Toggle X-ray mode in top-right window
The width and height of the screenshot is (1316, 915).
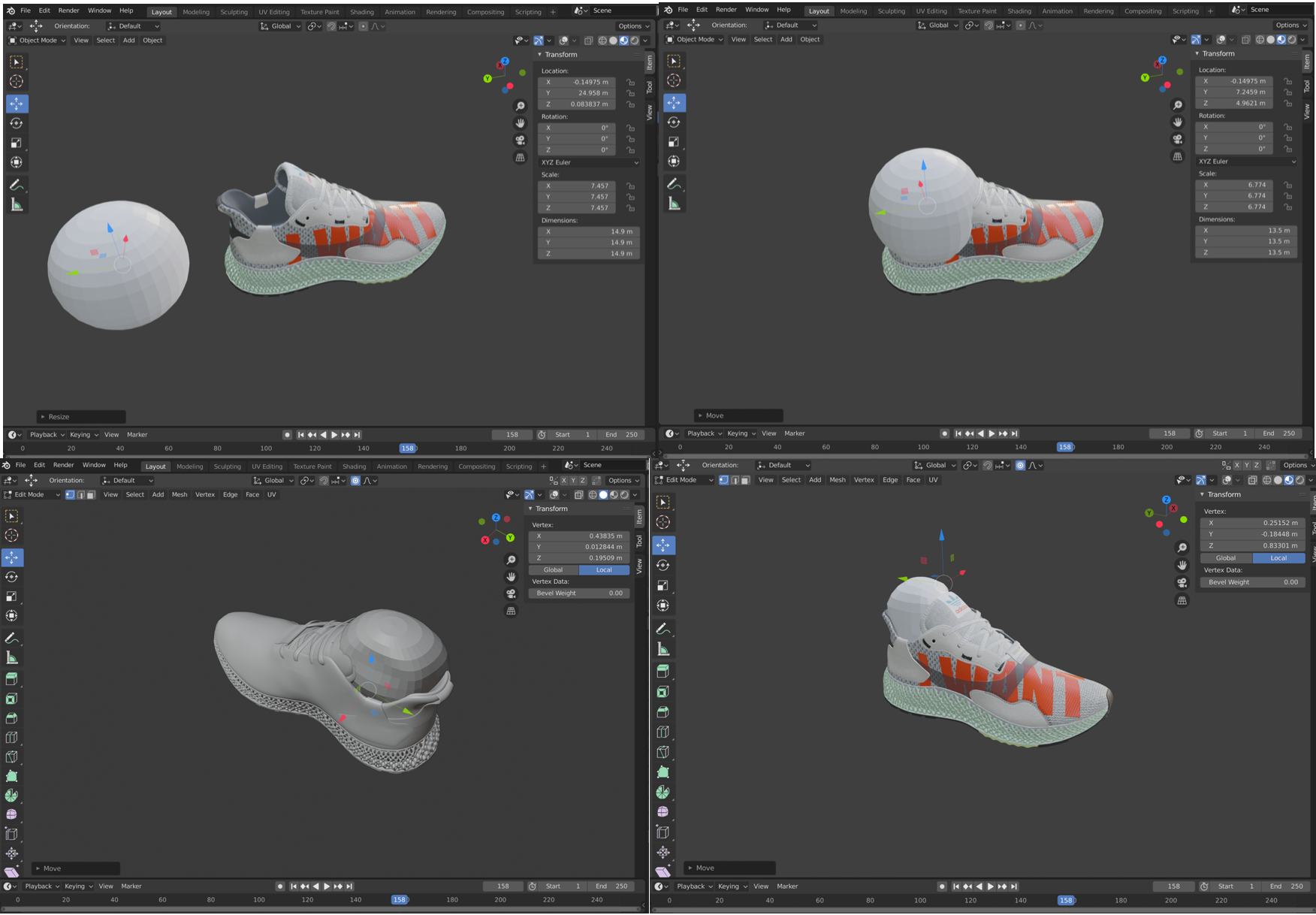click(1246, 40)
